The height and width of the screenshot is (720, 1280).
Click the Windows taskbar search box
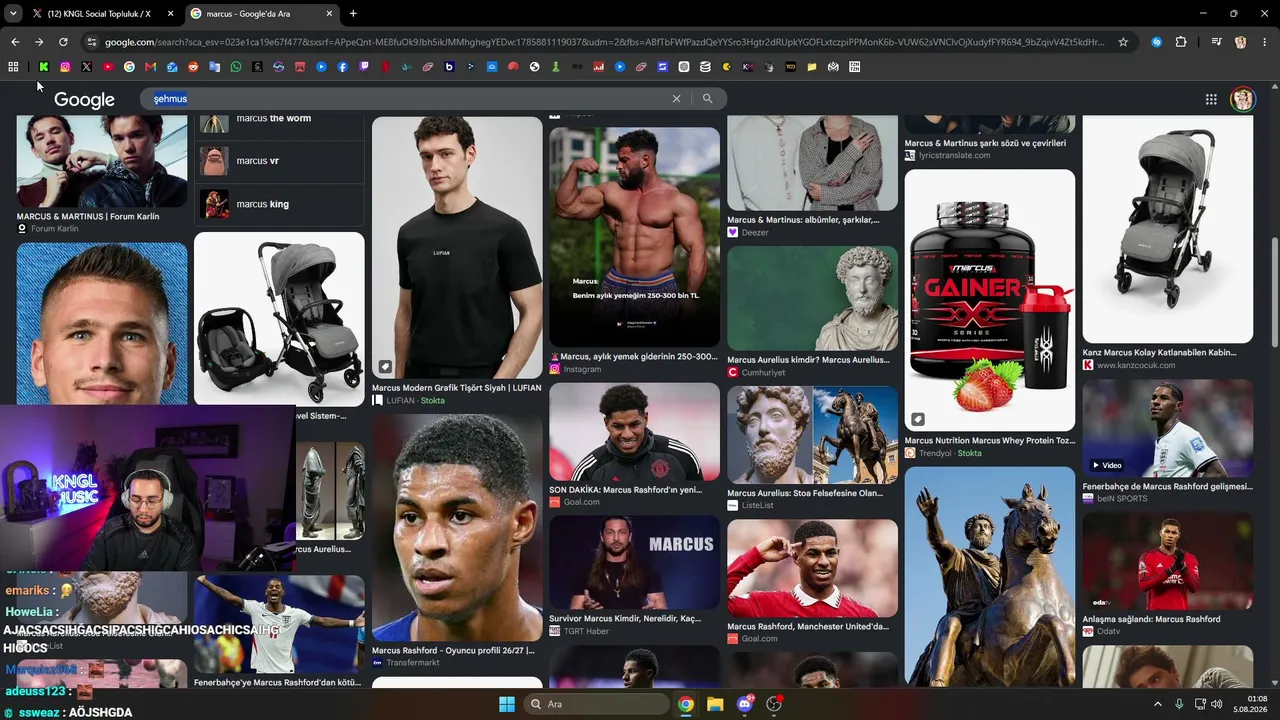[x=597, y=704]
